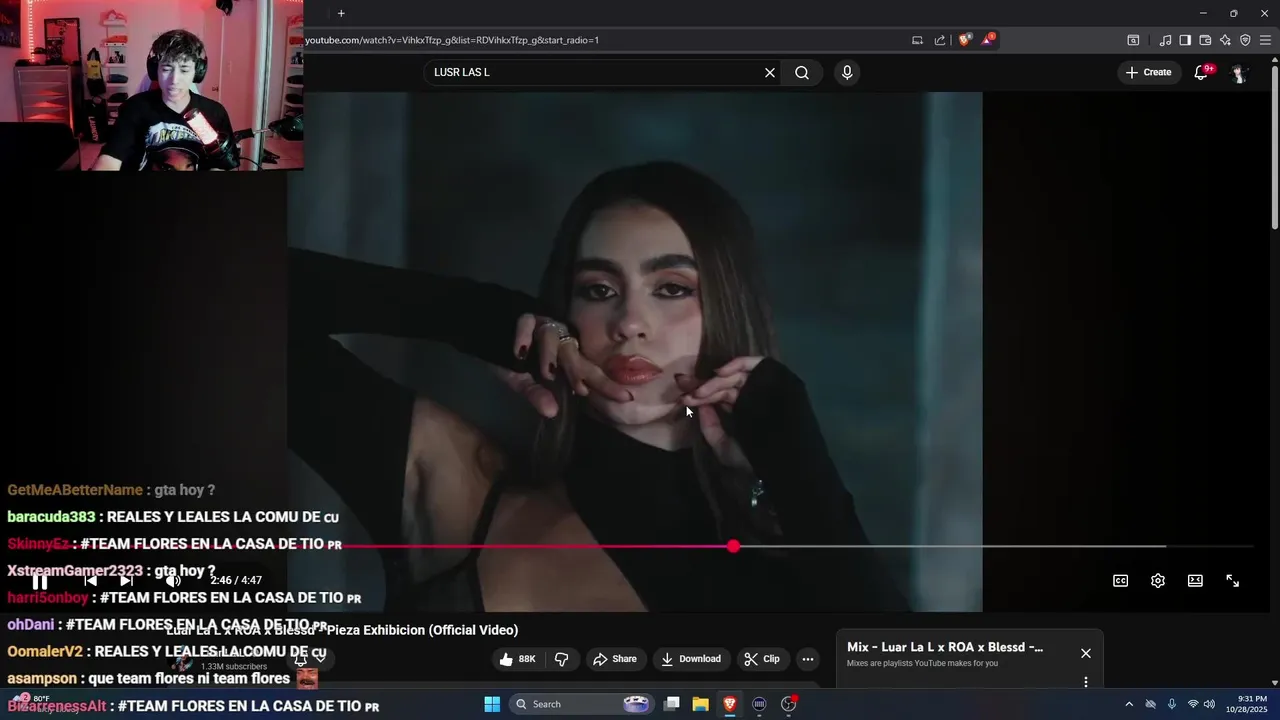1280x720 pixels.
Task: Toggle the browser sidebar panel
Action: coord(1185,40)
